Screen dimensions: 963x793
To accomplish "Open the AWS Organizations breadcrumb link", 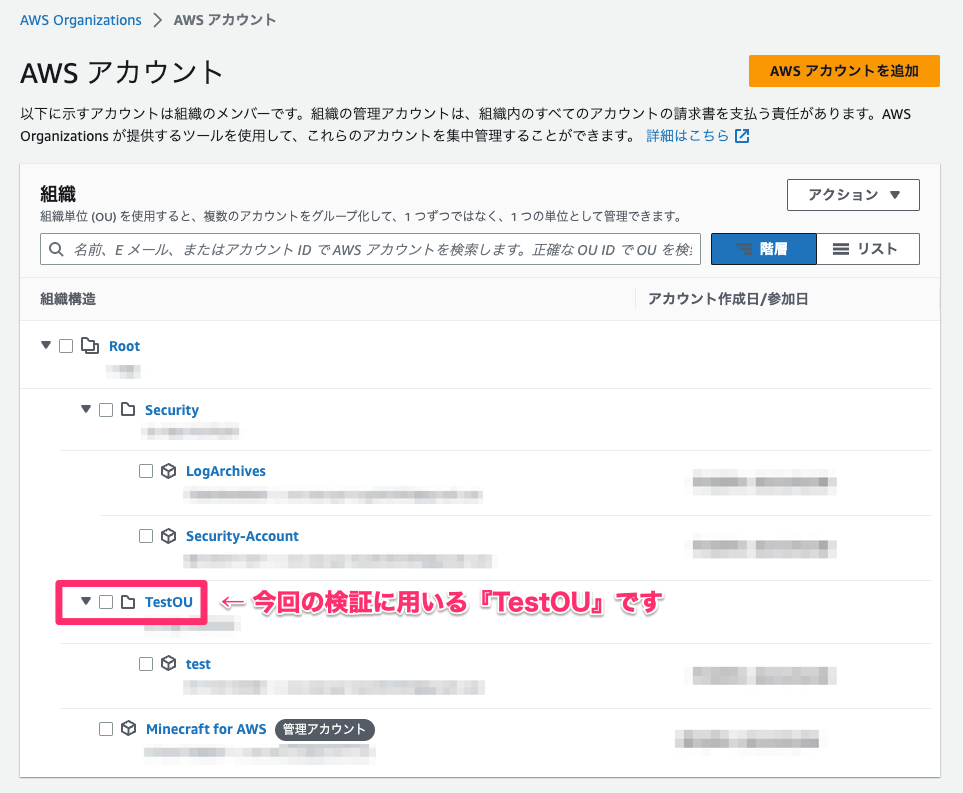I will 80,20.
